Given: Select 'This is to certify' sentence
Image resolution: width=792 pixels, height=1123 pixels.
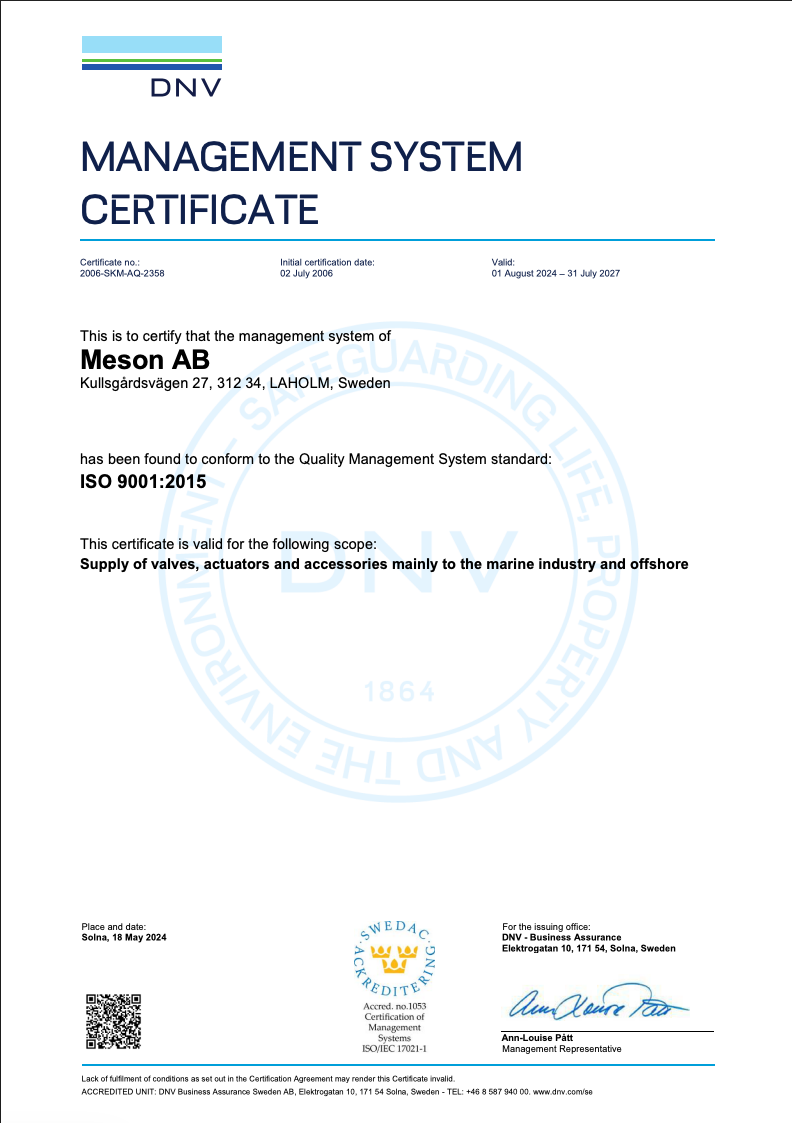Looking at the screenshot, I should tap(236, 336).
